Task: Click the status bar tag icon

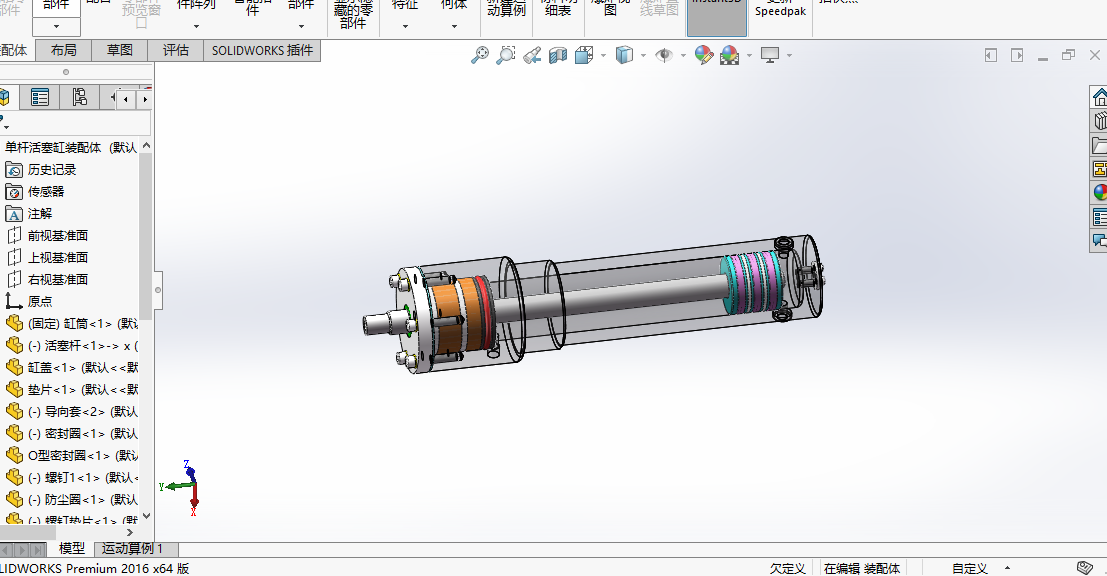Action: pyautogui.click(x=1085, y=568)
